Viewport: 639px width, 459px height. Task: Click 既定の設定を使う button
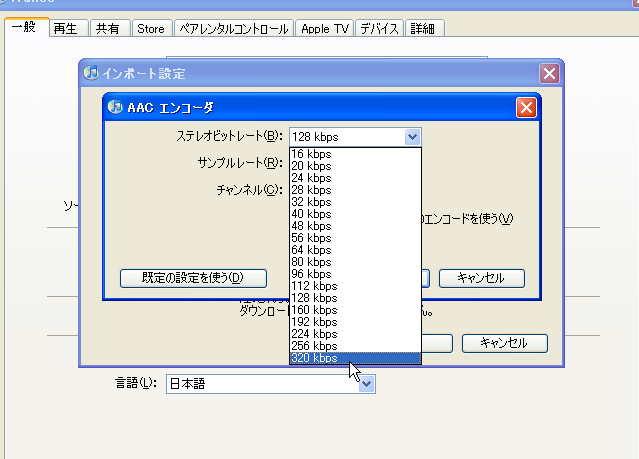[193, 278]
